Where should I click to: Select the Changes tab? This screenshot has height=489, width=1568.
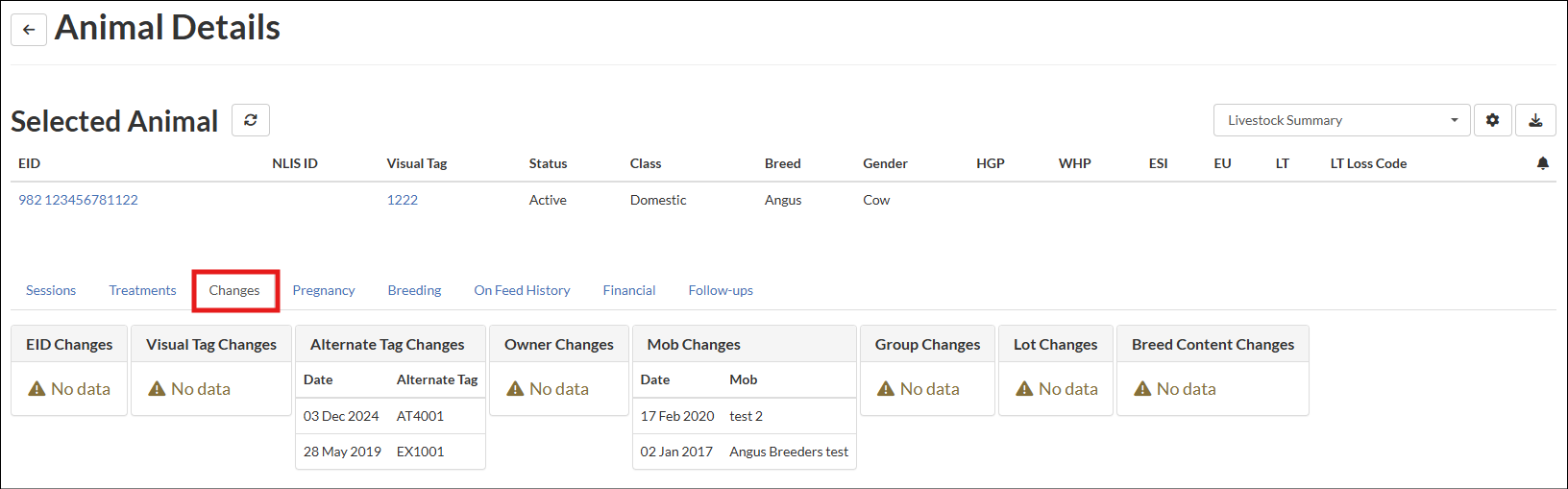click(x=234, y=290)
